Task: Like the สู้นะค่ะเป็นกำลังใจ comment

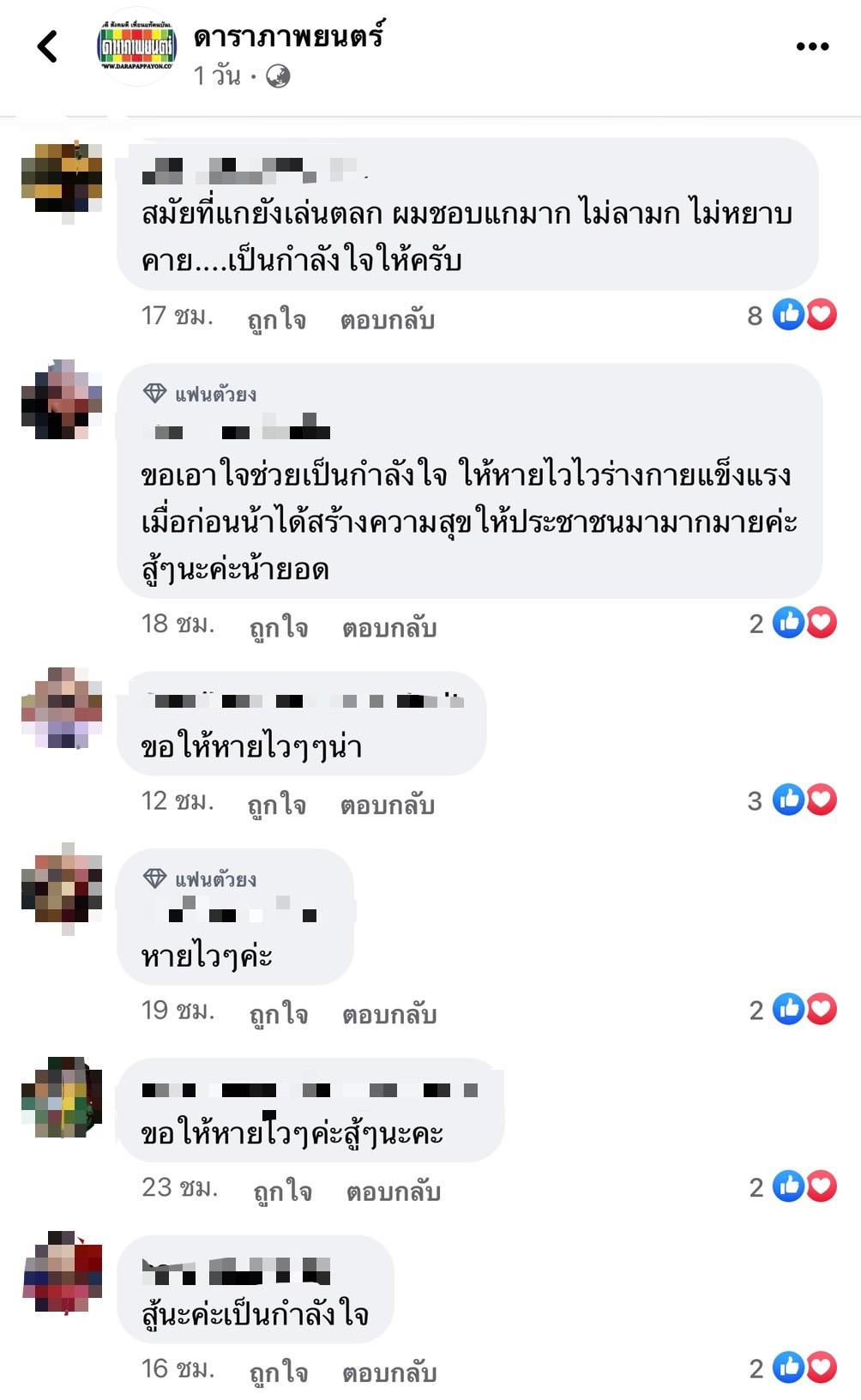Action: (278, 1373)
